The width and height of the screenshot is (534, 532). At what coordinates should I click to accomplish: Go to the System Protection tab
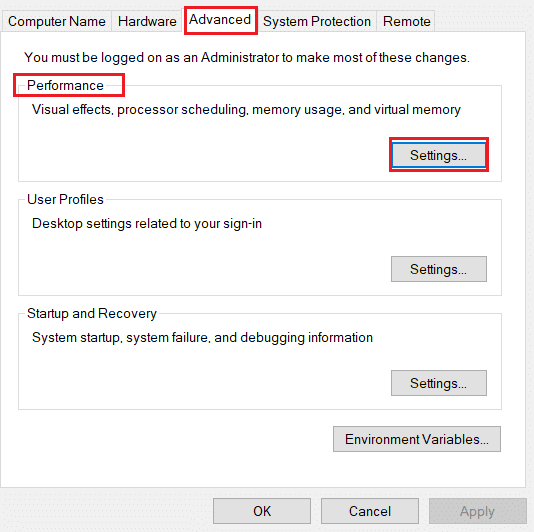(316, 21)
